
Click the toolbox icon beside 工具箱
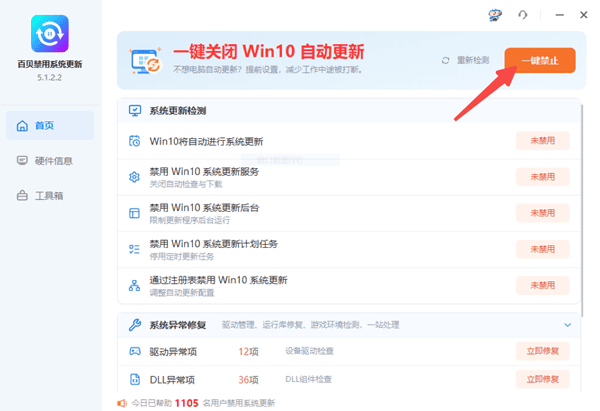tap(22, 195)
